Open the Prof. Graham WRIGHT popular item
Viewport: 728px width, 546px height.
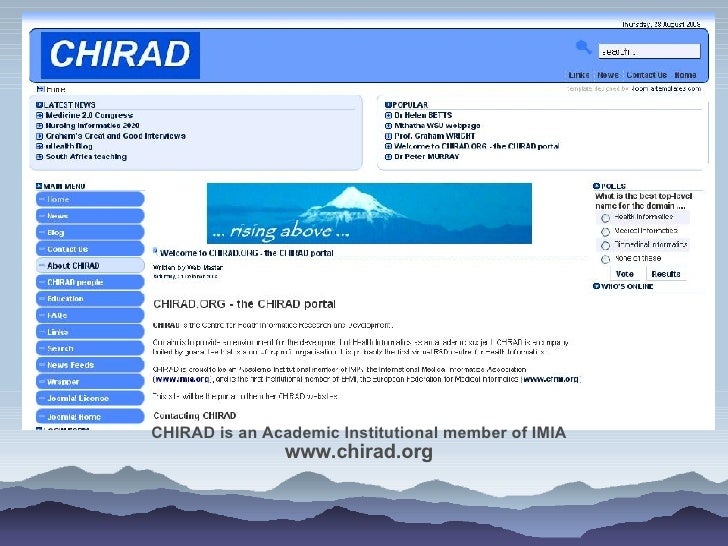point(435,136)
